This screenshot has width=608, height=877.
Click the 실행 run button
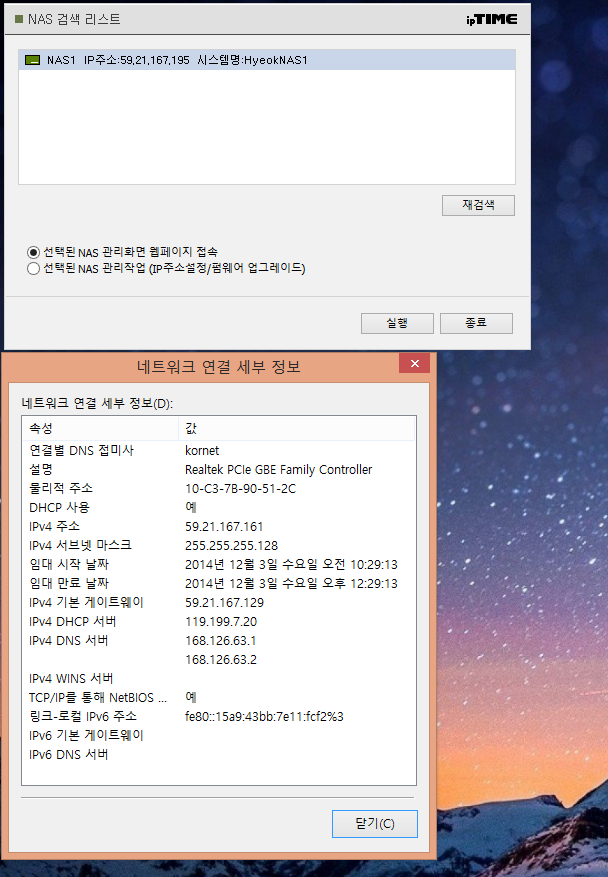tap(397, 323)
